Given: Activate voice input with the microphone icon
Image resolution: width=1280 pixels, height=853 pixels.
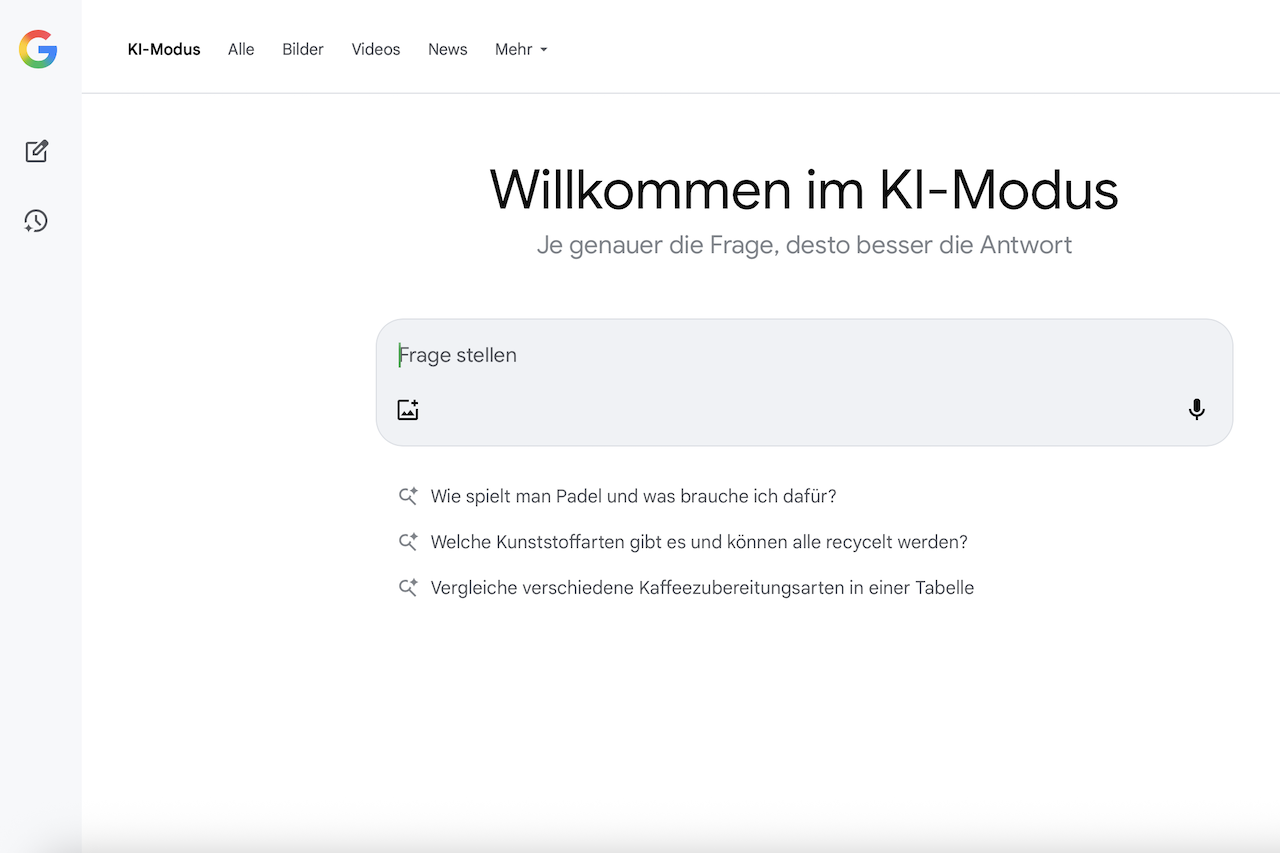Looking at the screenshot, I should pyautogui.click(x=1196, y=409).
